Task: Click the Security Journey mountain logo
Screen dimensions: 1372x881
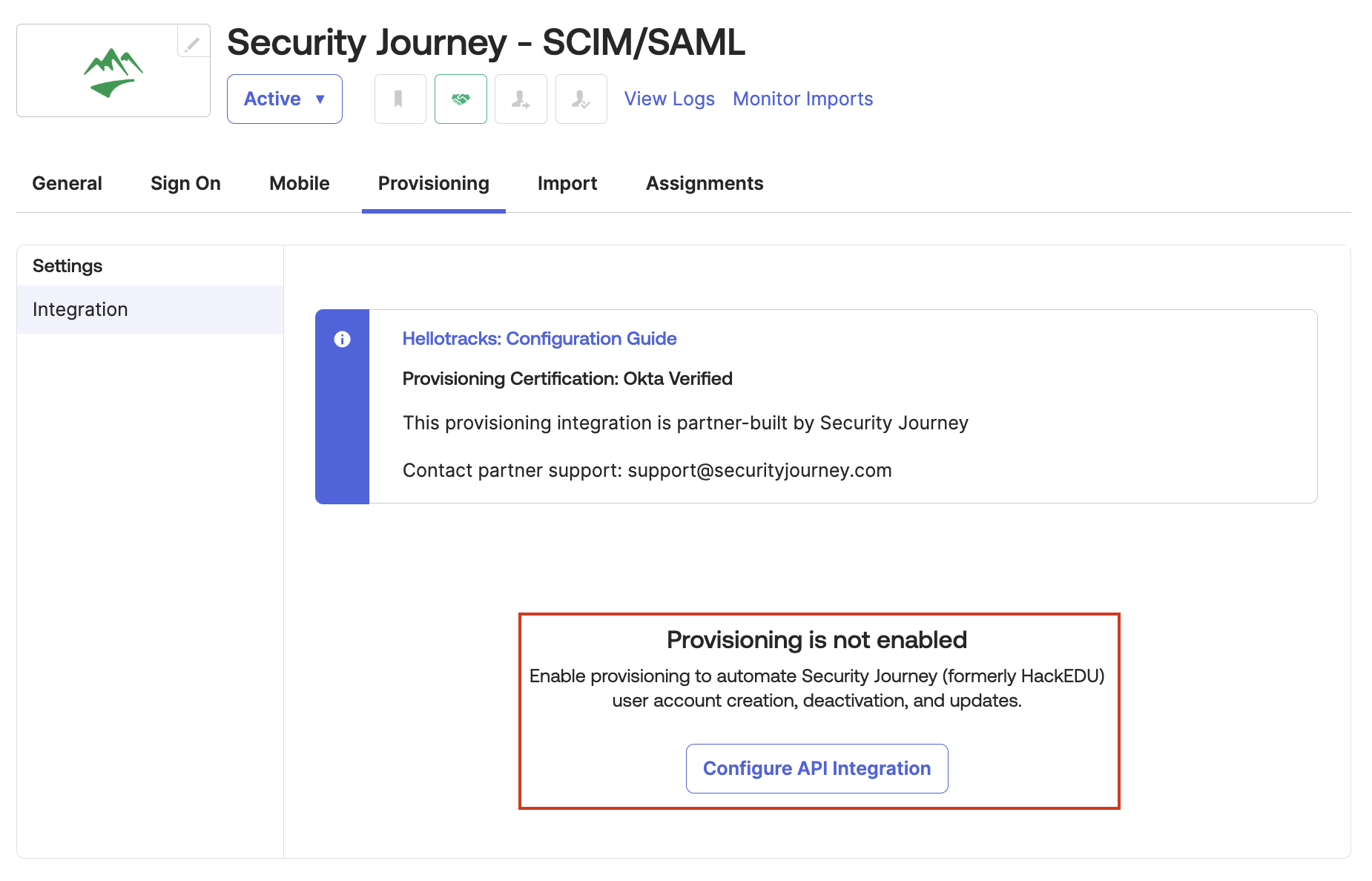Action: (x=113, y=73)
